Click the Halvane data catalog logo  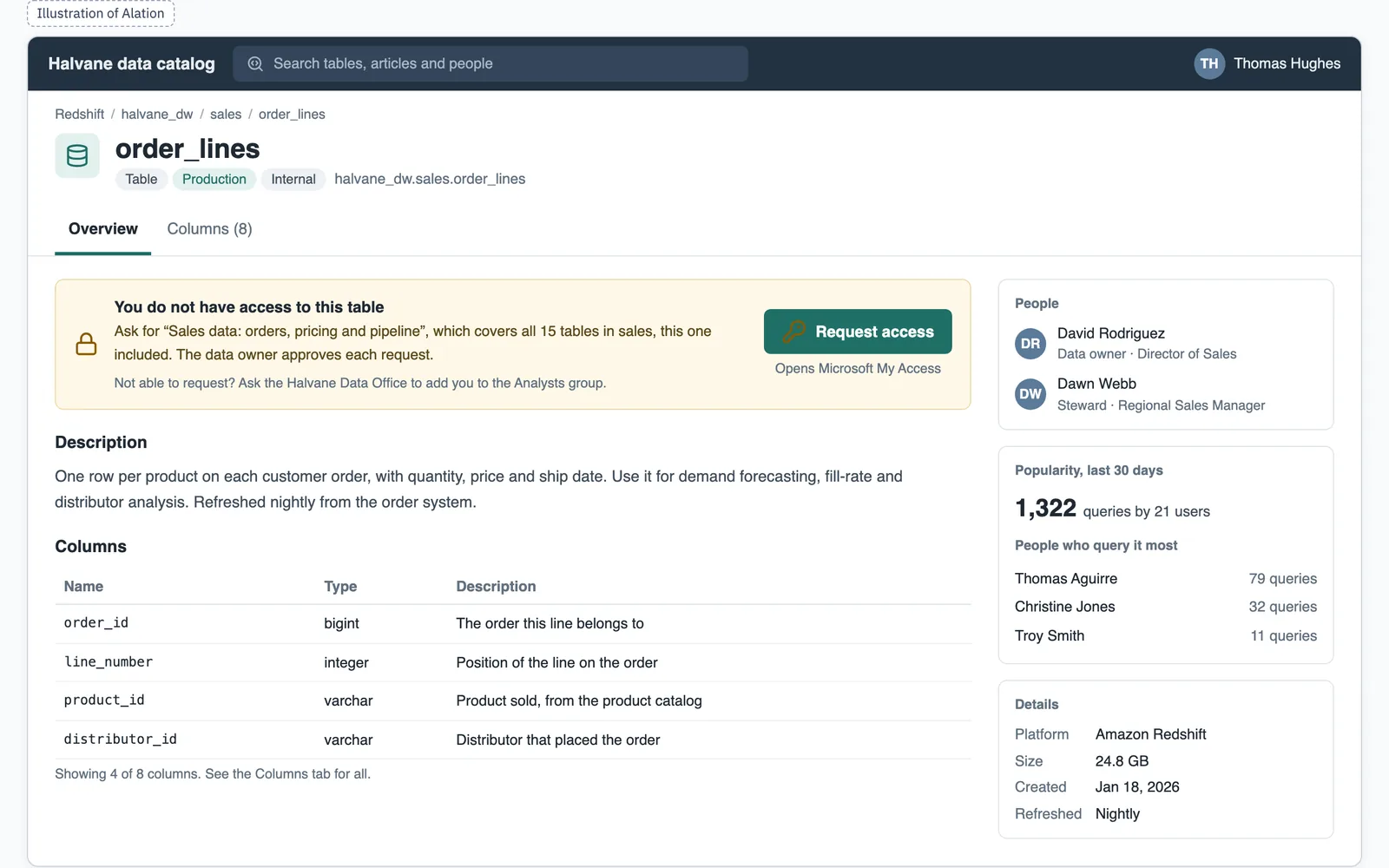[131, 63]
